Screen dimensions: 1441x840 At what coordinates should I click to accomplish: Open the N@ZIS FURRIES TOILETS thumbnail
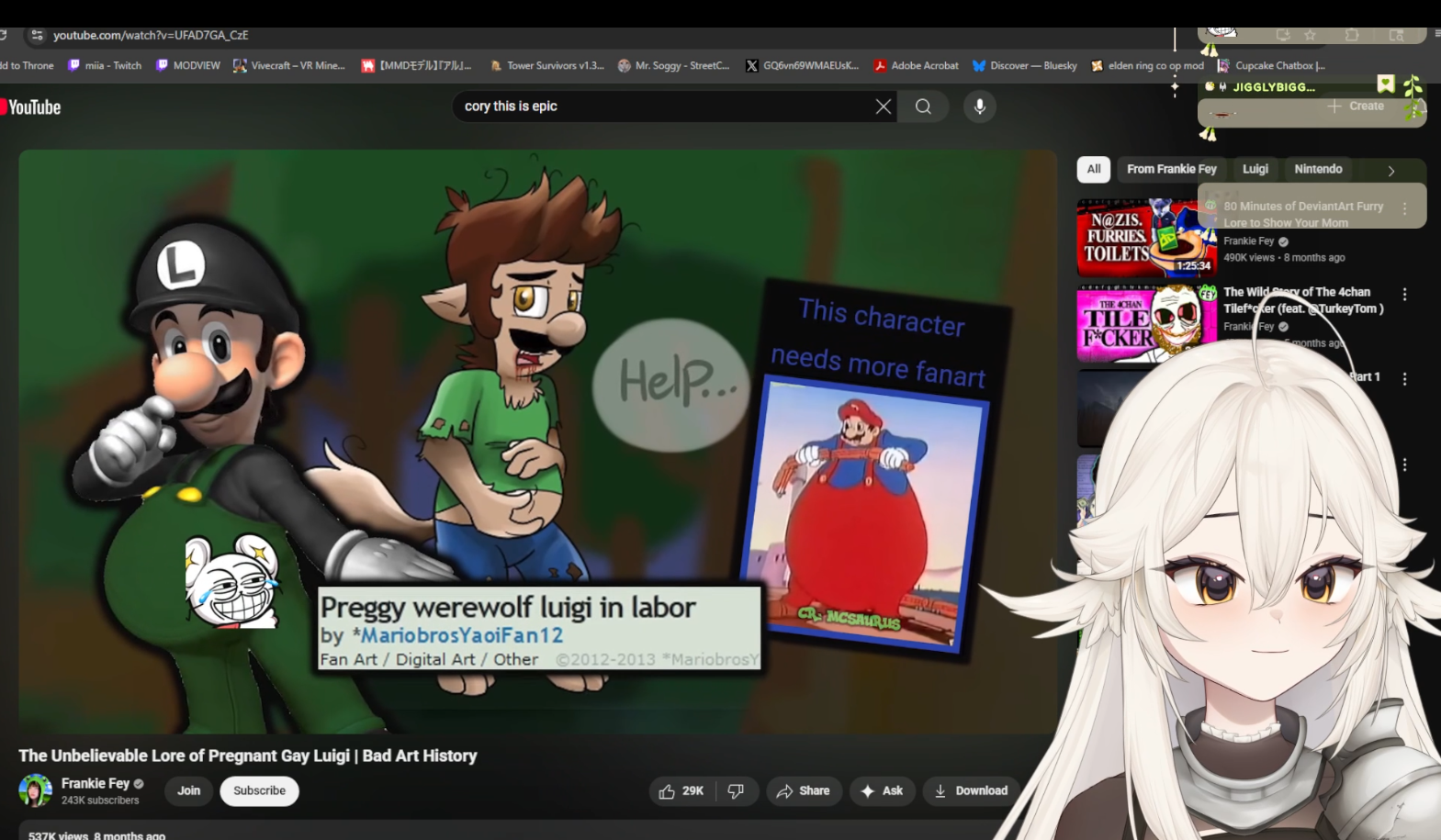(1146, 238)
